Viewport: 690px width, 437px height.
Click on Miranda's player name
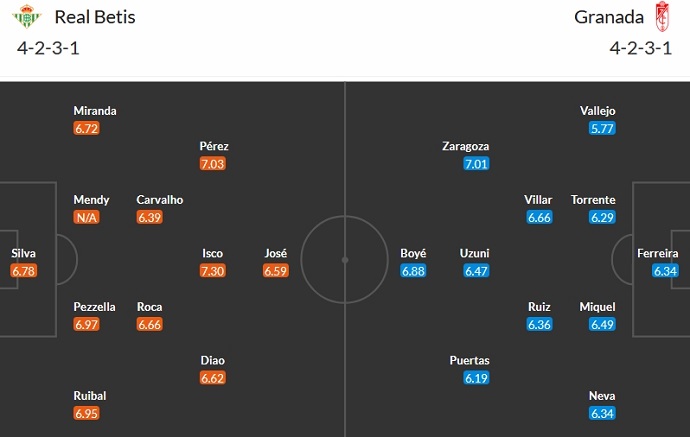pyautogui.click(x=95, y=110)
